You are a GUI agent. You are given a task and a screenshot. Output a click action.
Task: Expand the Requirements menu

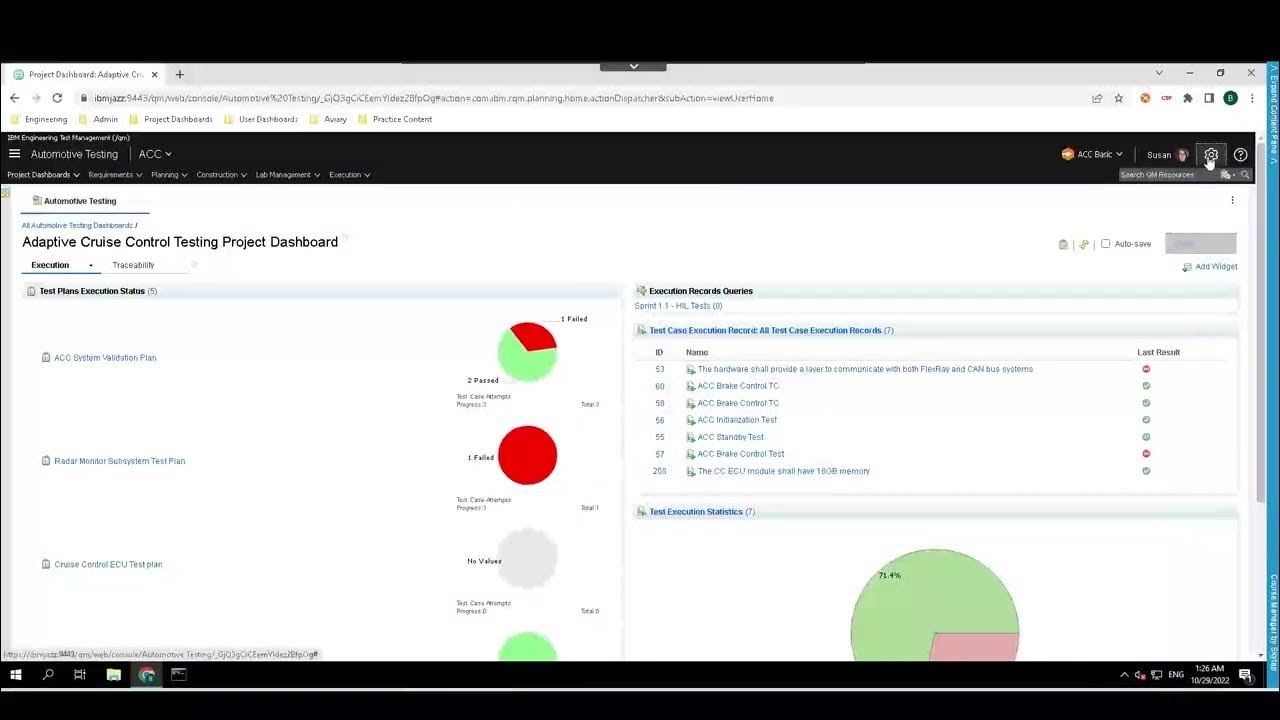[x=115, y=175]
